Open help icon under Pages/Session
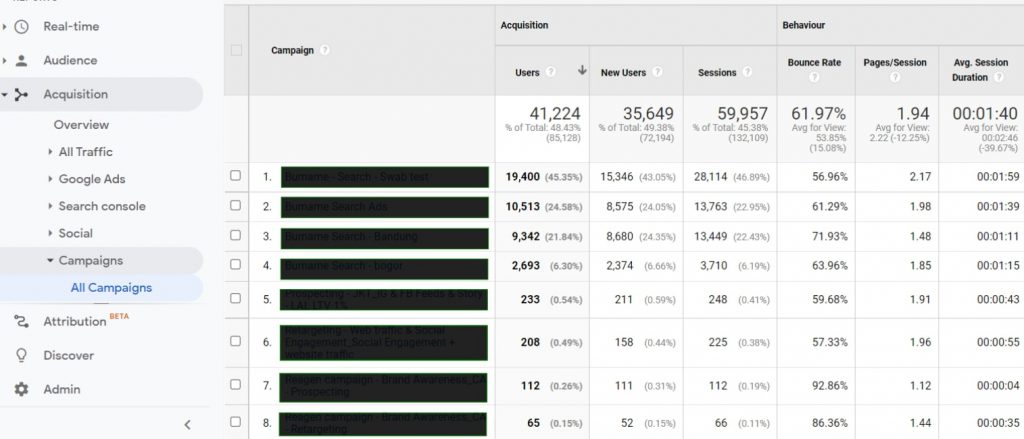 tap(895, 77)
